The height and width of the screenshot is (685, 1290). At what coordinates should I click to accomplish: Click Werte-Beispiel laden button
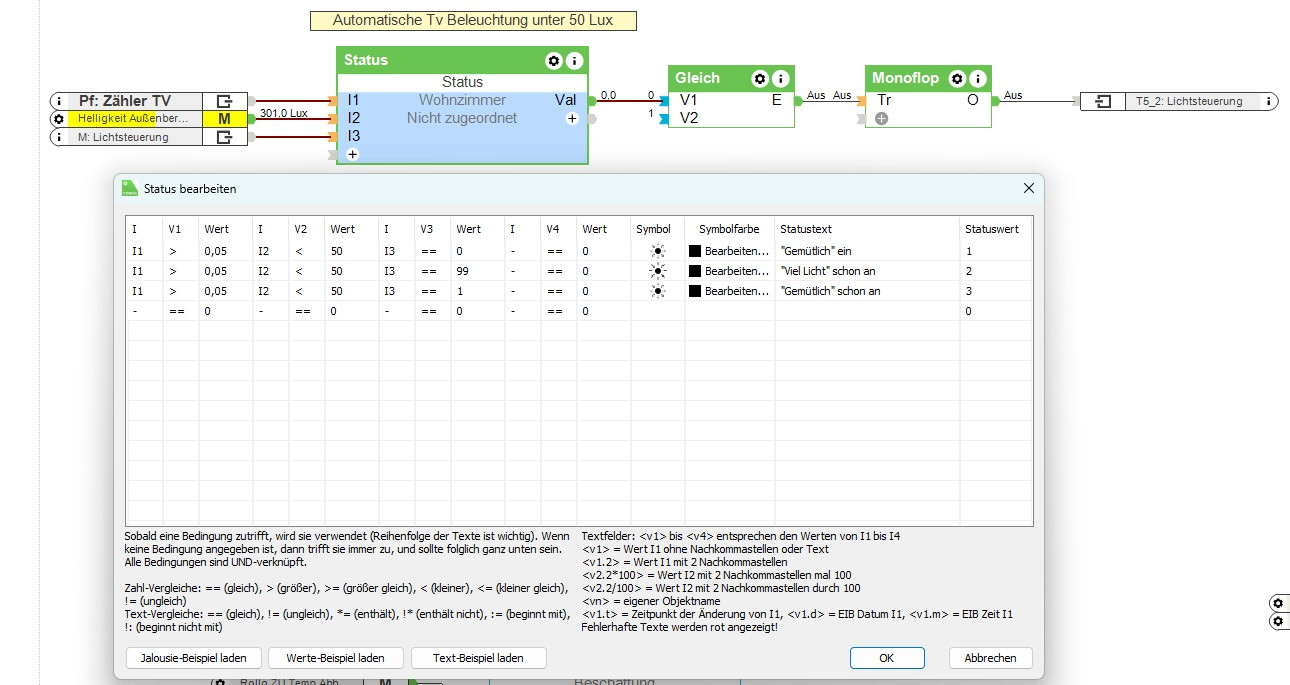[336, 658]
